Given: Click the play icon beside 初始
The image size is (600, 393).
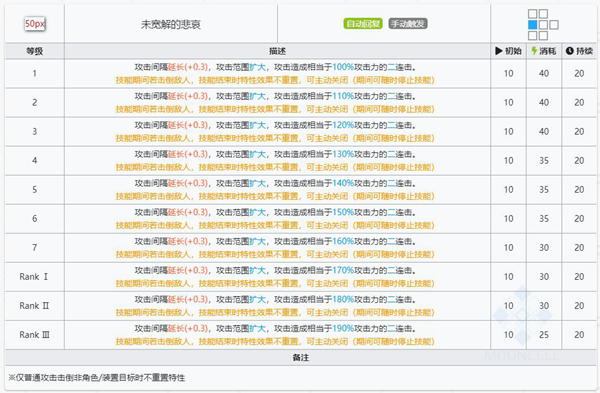Looking at the screenshot, I should 498,51.
